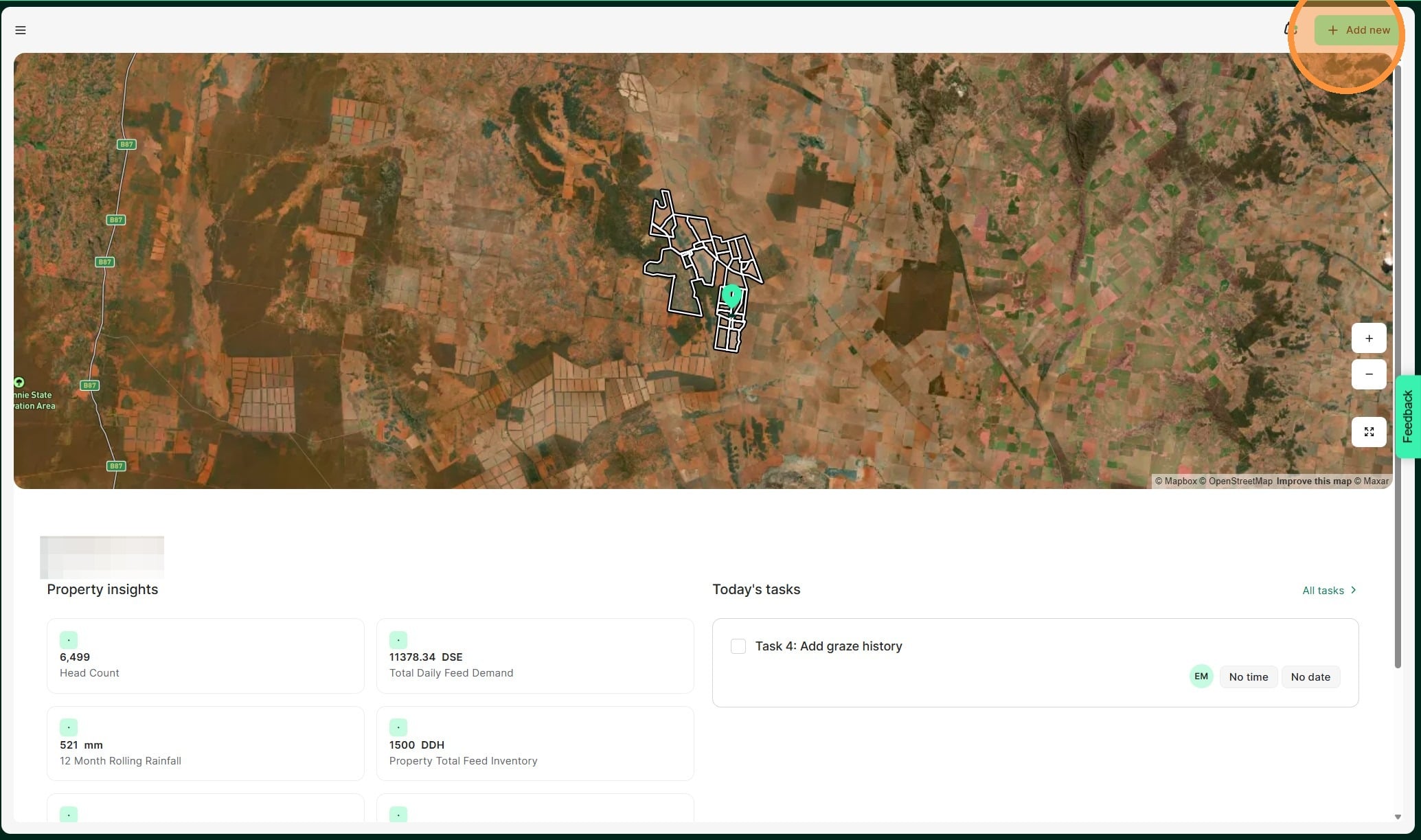Click the green property location pin

click(731, 297)
